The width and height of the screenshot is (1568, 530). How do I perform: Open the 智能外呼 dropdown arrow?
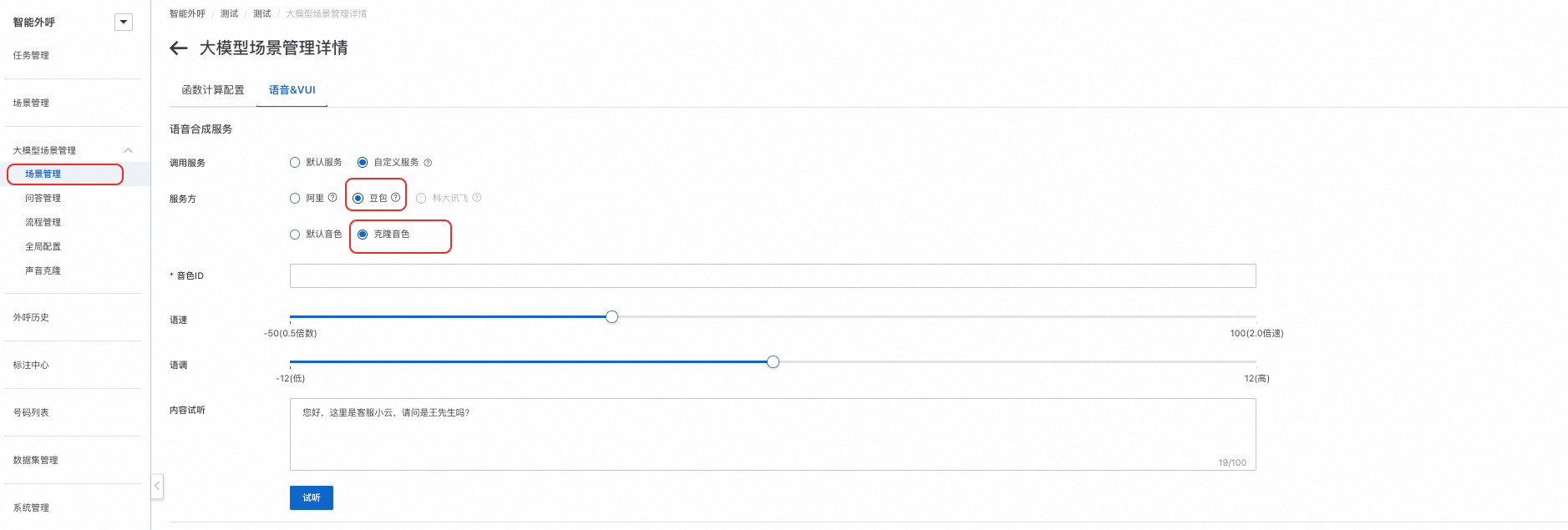(124, 23)
